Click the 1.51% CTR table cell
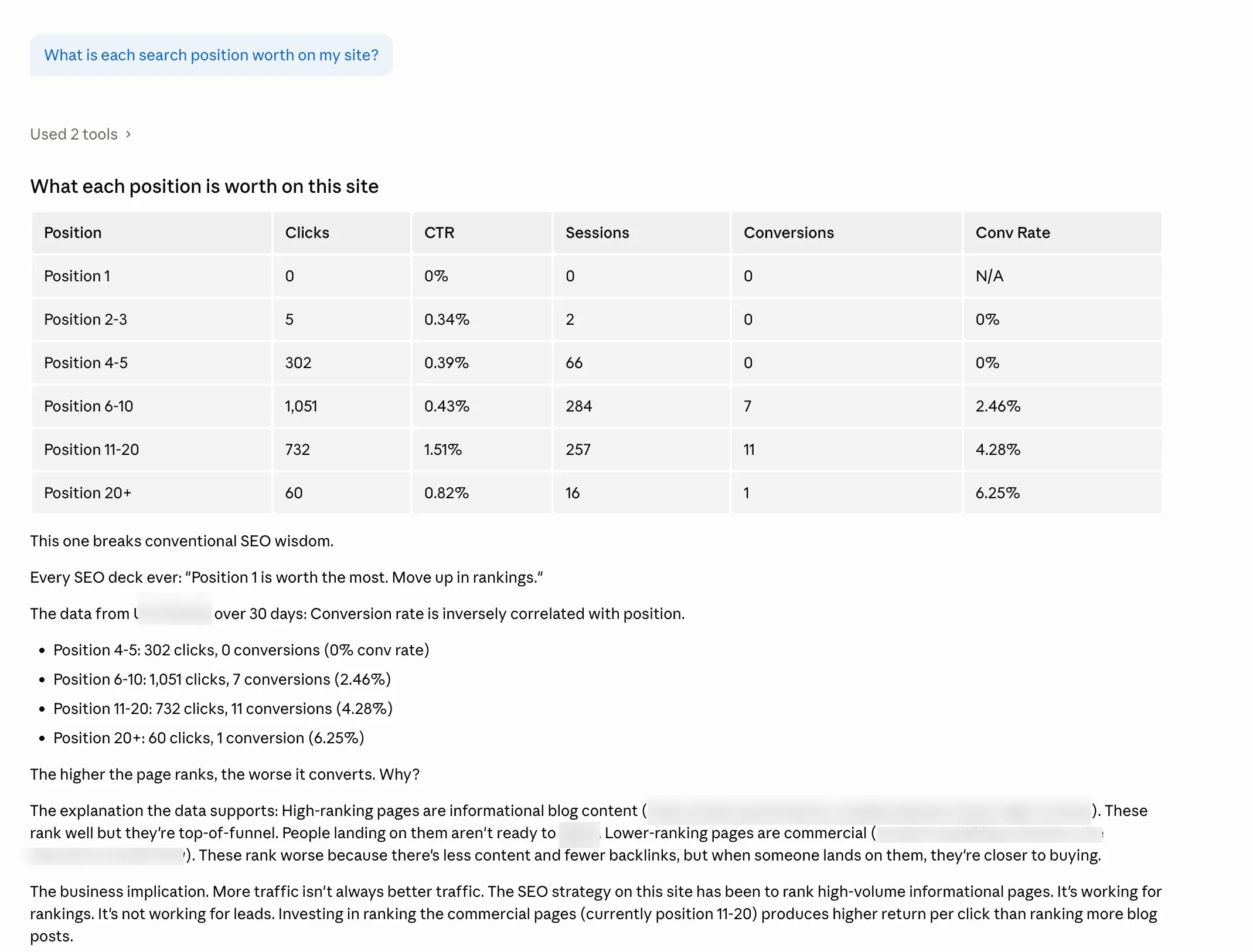Viewport: 1253px width, 952px height. click(x=442, y=450)
